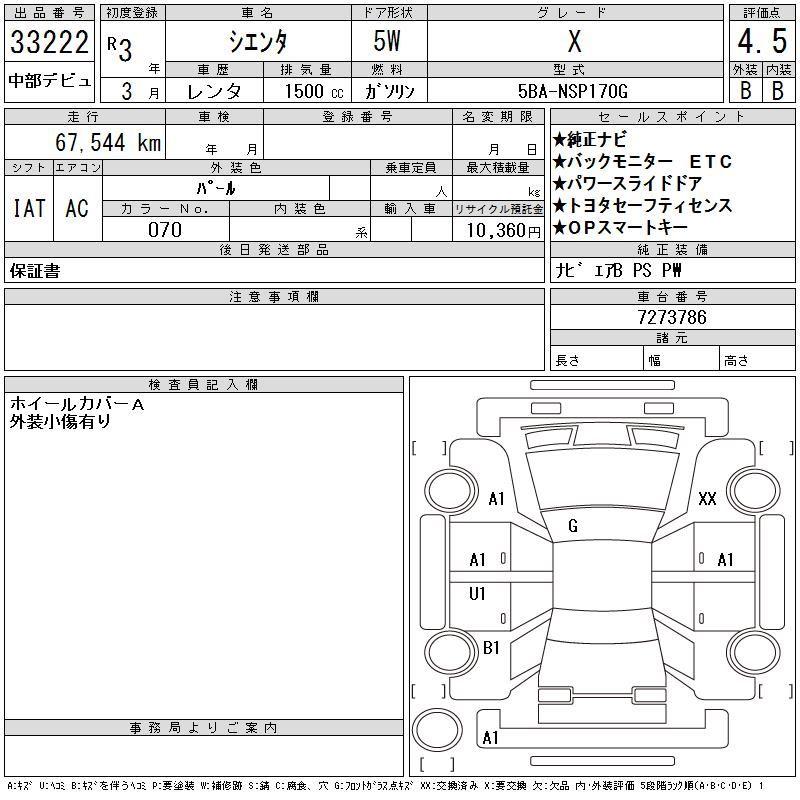Image resolution: width=800 pixels, height=800 pixels.
Task: Click the 検査員記入欄 header
Action: (204, 384)
